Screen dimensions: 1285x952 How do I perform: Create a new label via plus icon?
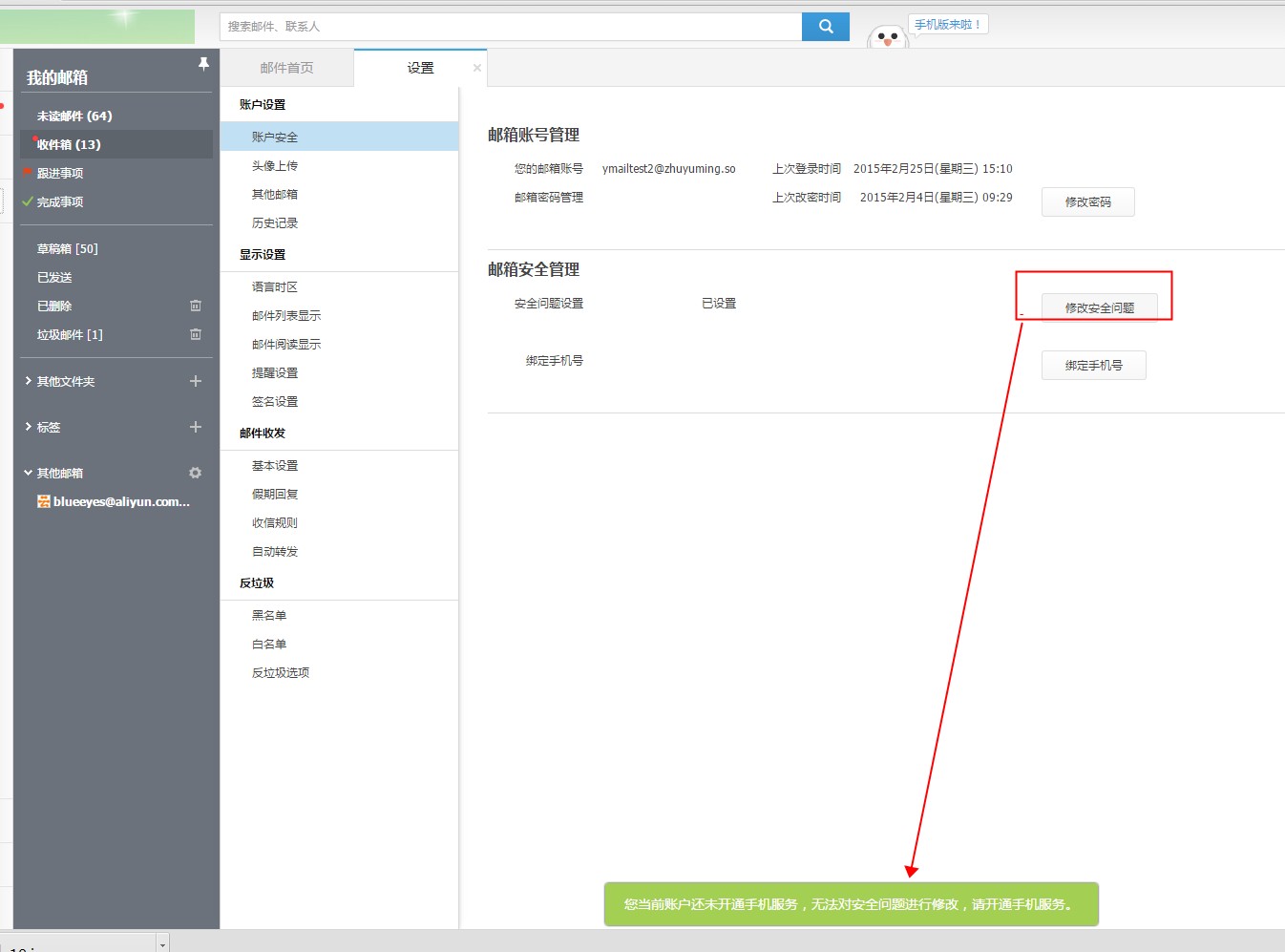tap(196, 427)
